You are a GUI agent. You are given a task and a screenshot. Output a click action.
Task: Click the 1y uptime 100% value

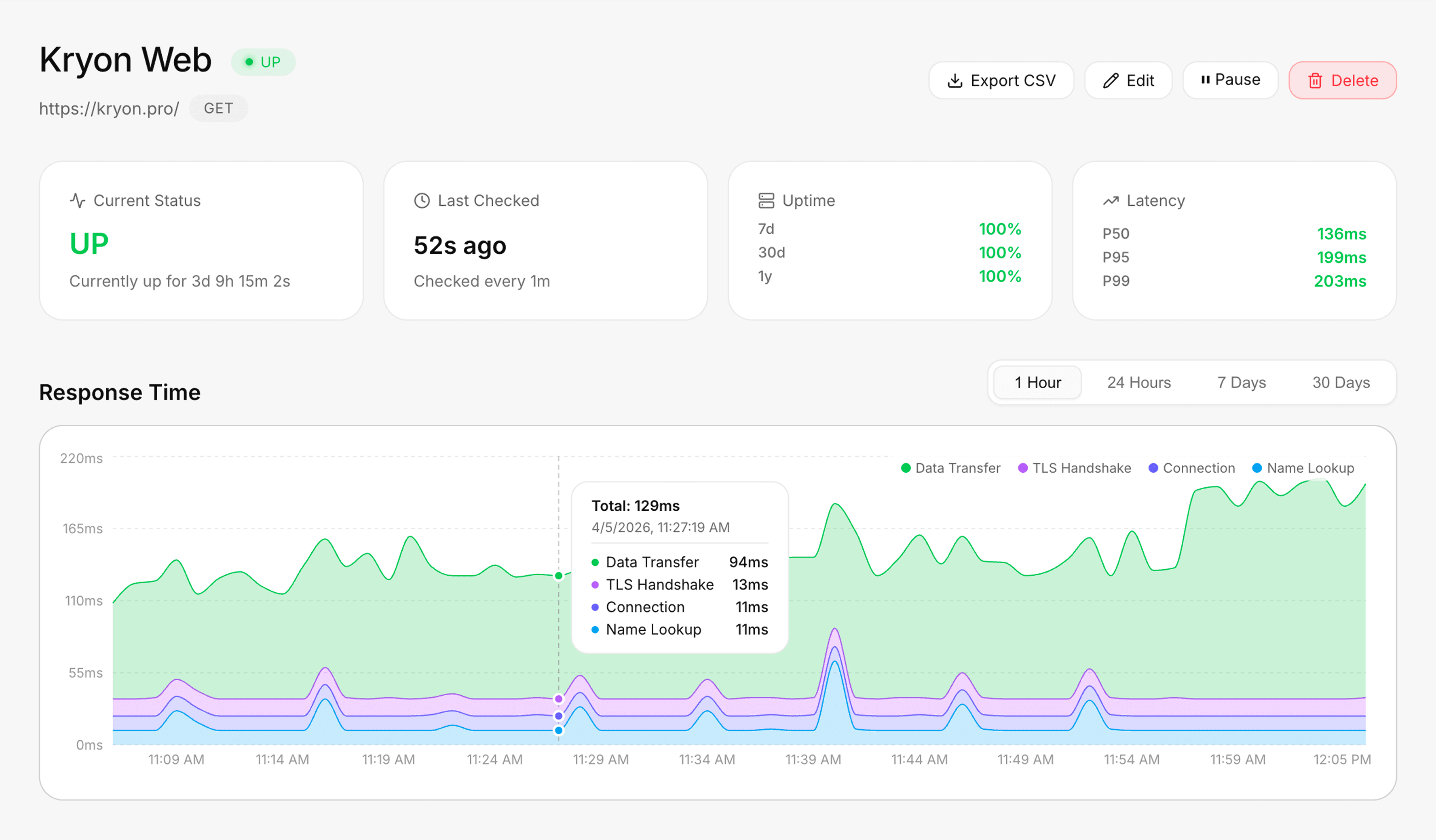(1000, 276)
